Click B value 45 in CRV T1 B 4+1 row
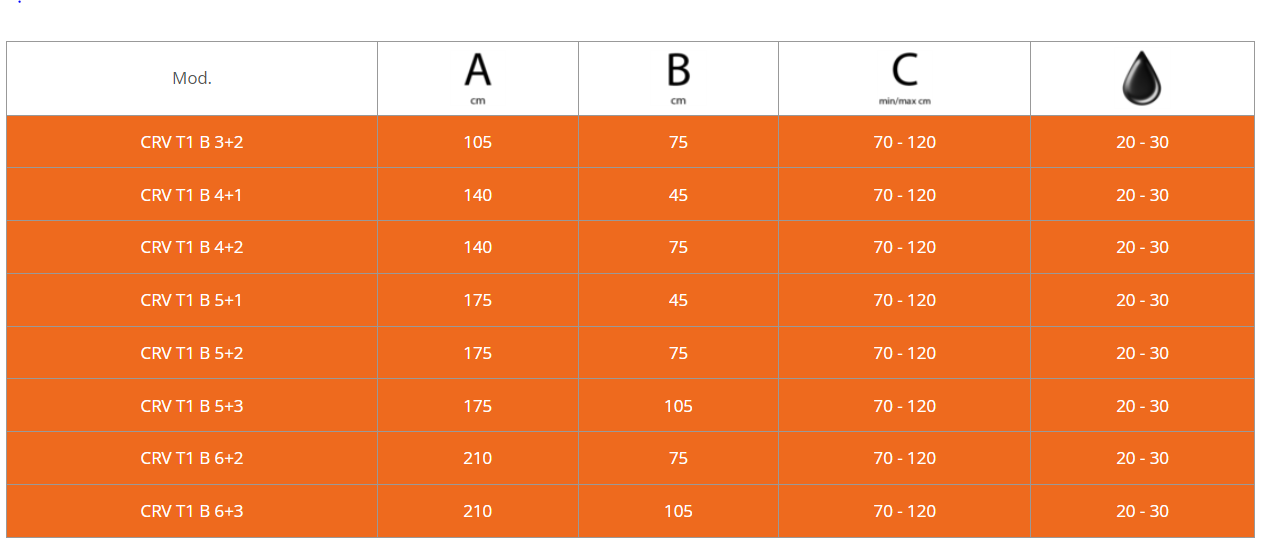 coord(678,195)
